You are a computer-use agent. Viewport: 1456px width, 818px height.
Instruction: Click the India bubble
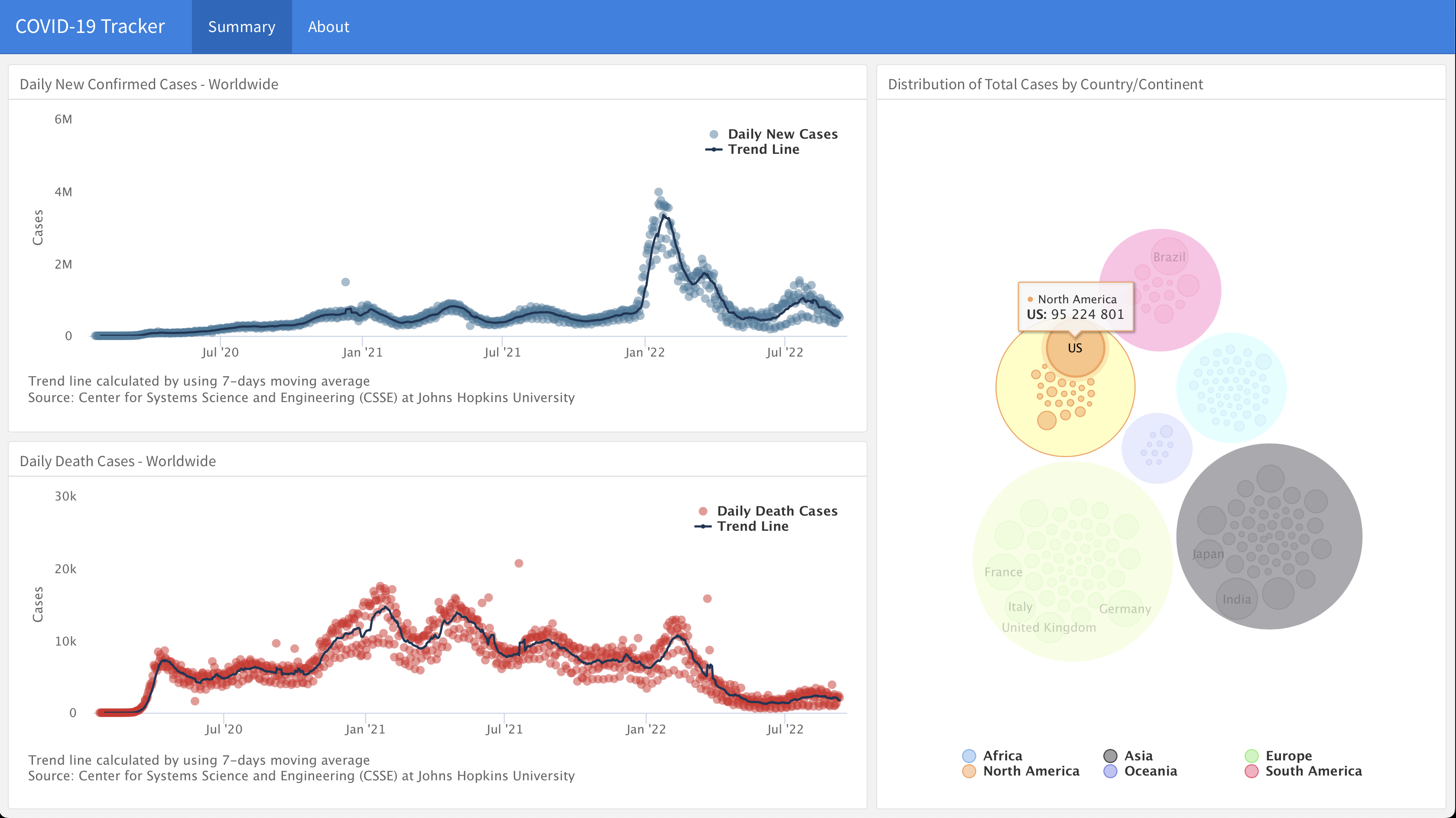click(x=1236, y=599)
